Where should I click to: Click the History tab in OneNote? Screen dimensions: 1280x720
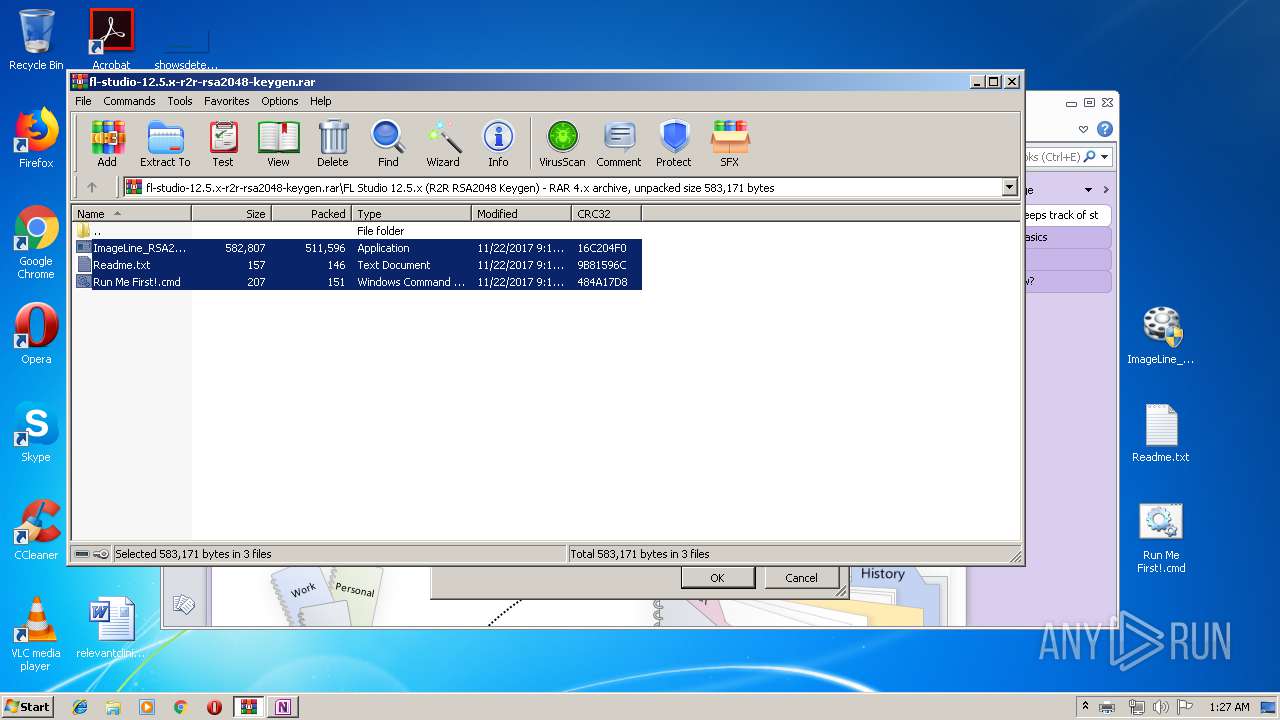(882, 574)
